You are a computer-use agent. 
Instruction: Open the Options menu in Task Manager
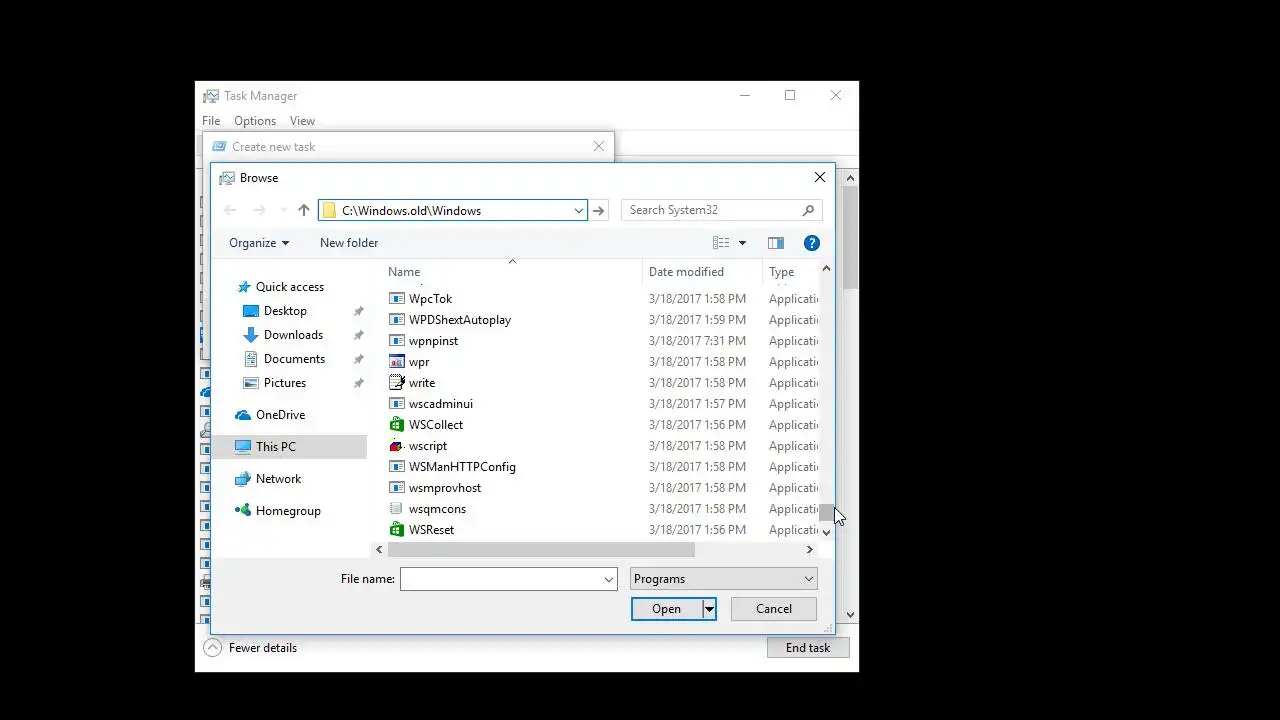tap(255, 121)
